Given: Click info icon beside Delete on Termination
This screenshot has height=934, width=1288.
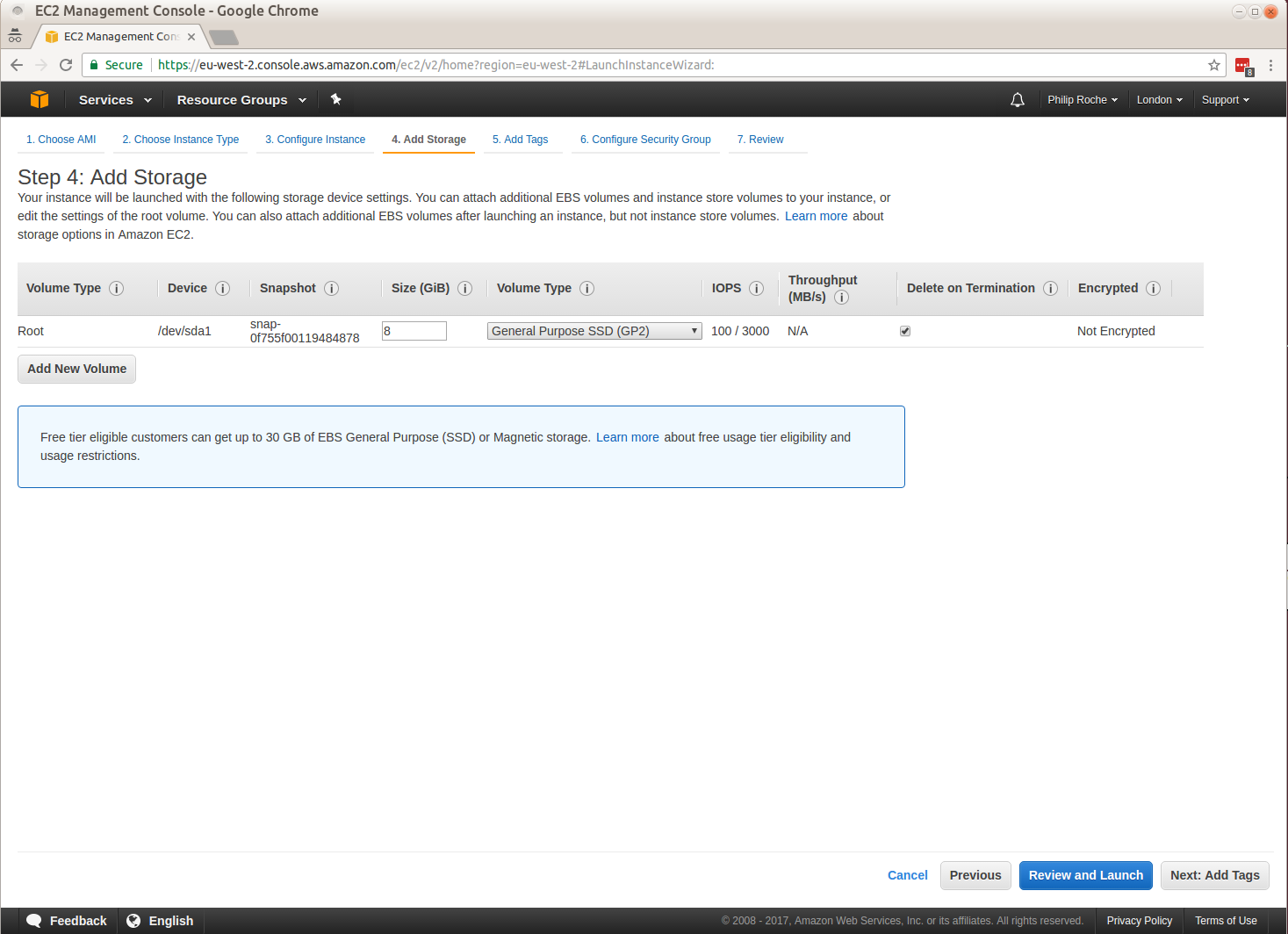Looking at the screenshot, I should [1050, 289].
